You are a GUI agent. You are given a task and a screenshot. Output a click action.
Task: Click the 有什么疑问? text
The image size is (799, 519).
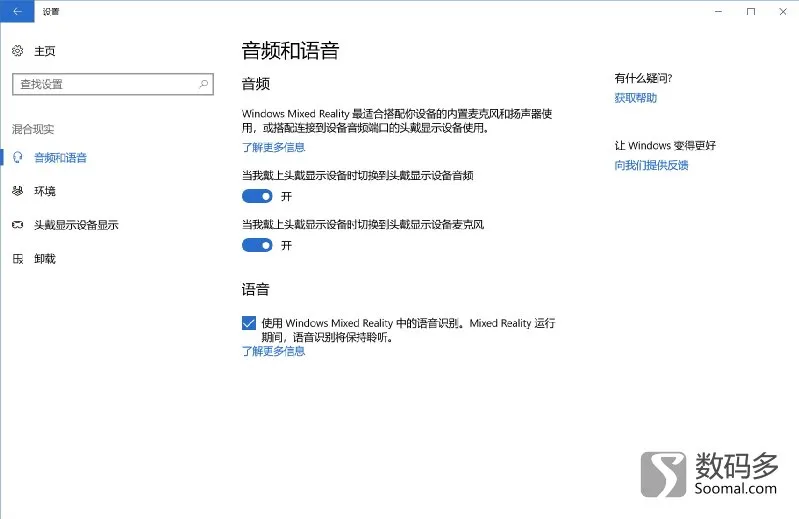[x=643, y=78]
